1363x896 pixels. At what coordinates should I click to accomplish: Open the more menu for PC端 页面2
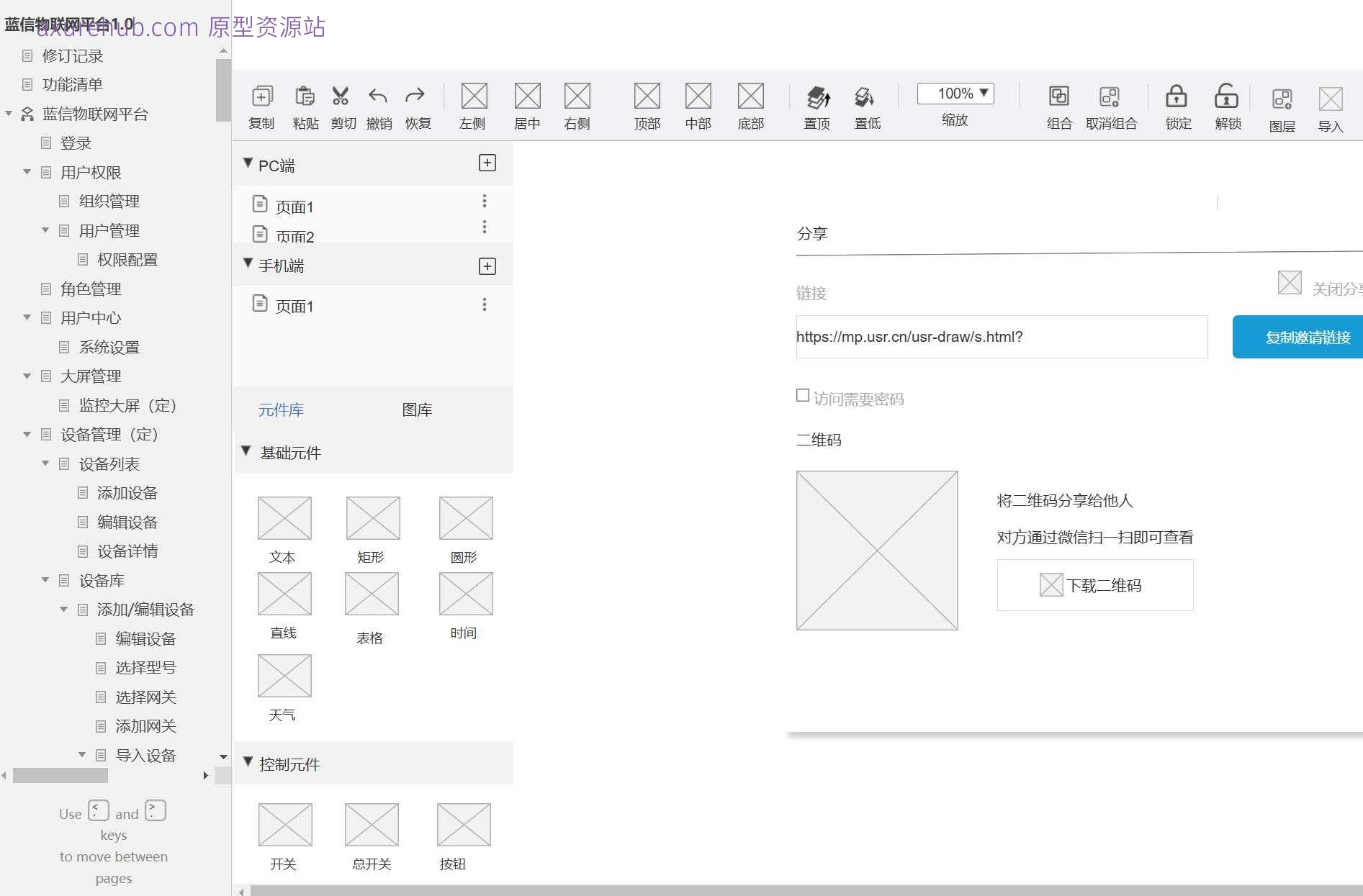point(485,227)
